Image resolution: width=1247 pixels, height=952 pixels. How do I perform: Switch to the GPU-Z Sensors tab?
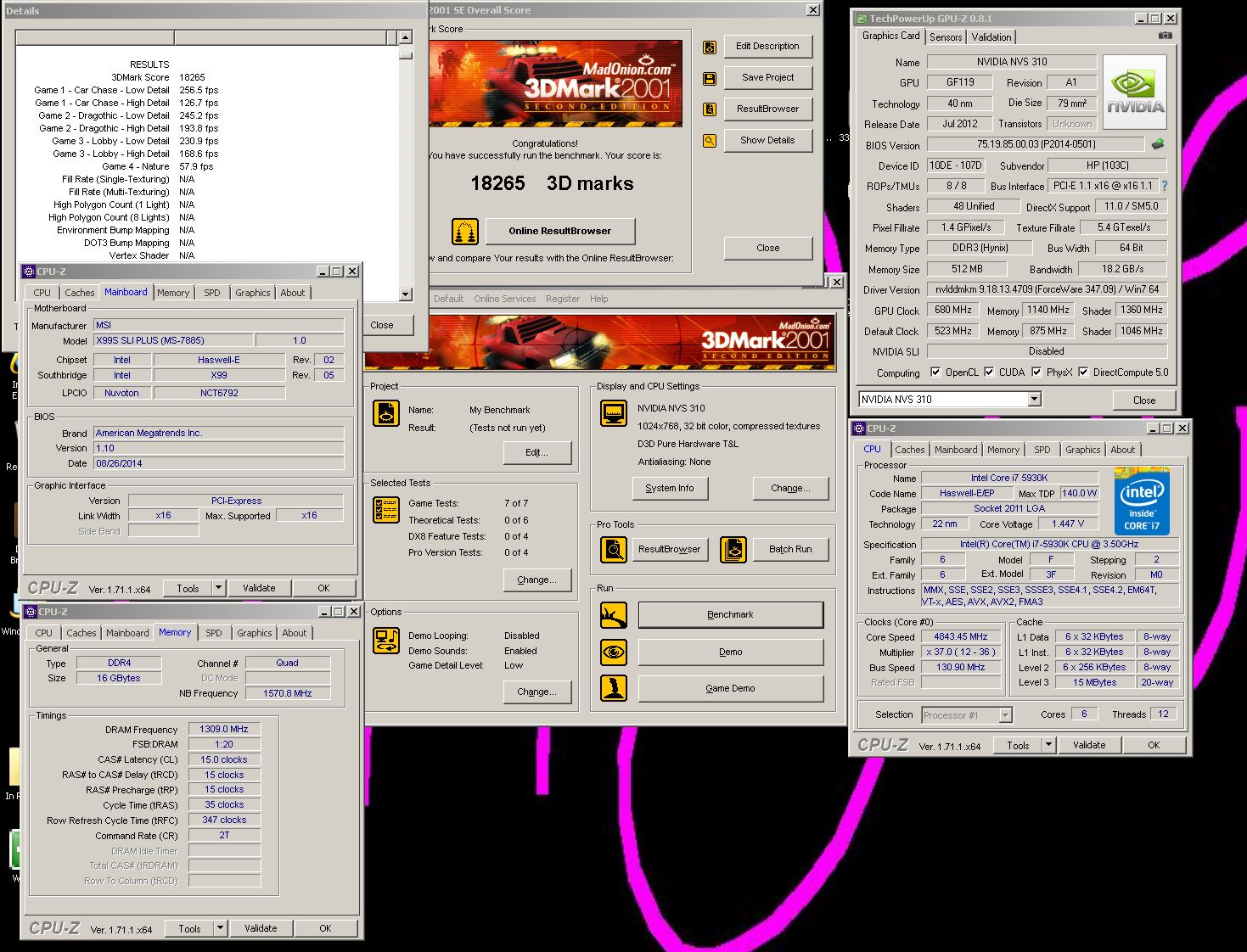point(946,37)
